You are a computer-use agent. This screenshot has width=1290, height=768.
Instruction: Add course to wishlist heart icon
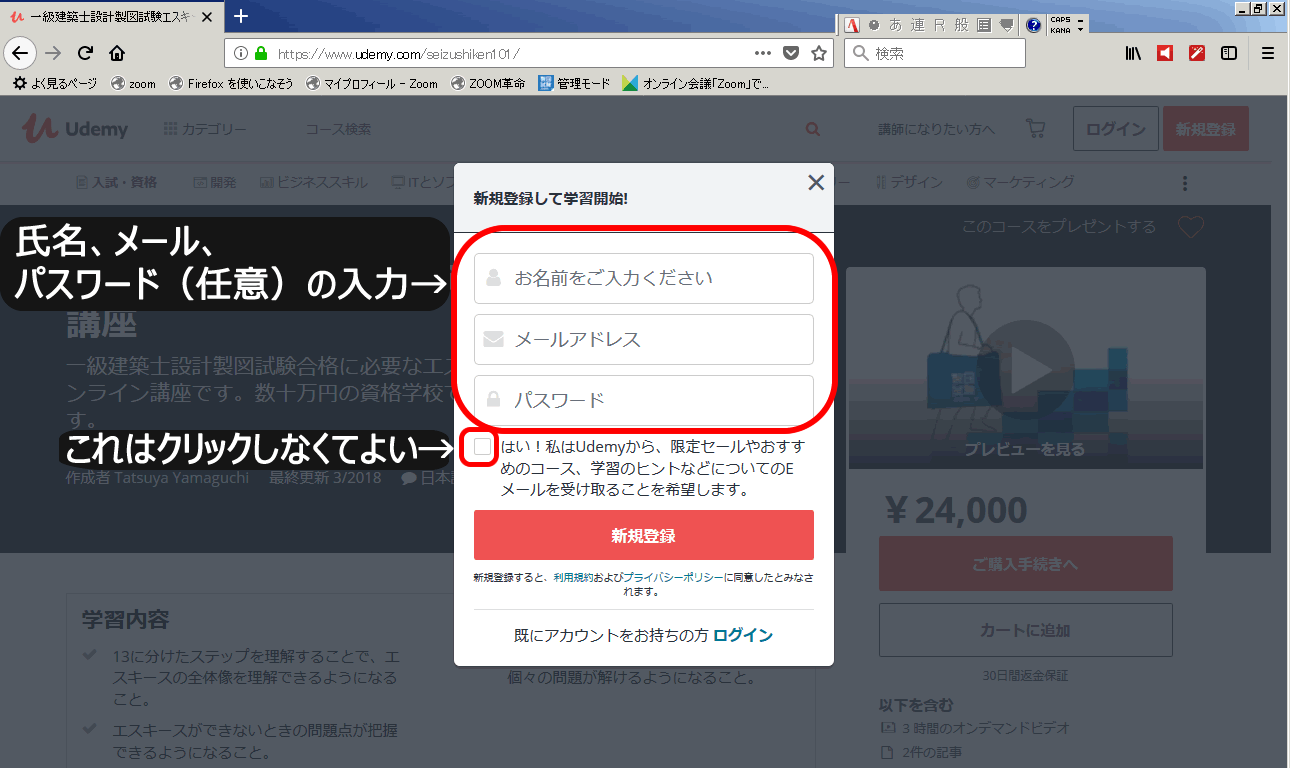pyautogui.click(x=1190, y=227)
